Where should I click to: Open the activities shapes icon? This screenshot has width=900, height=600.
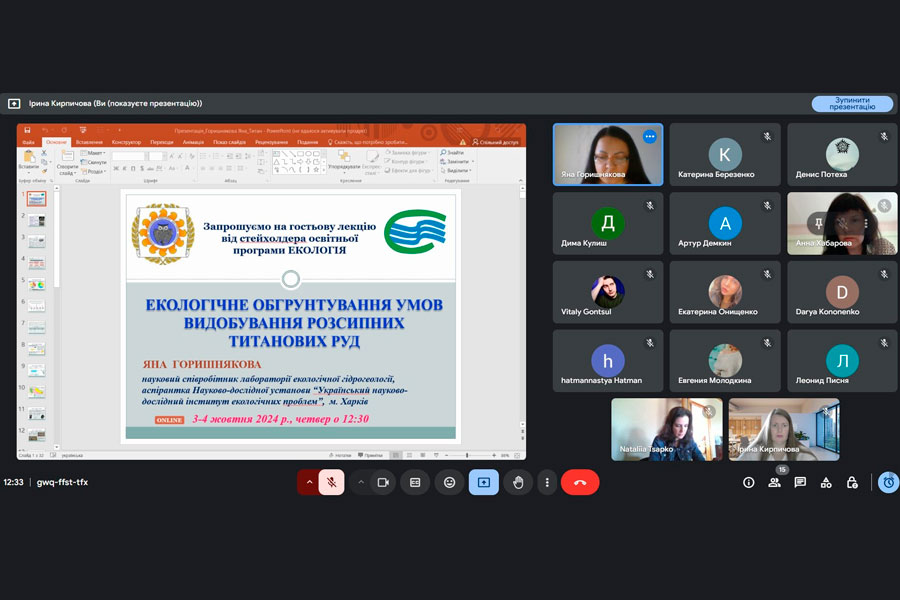point(826,482)
